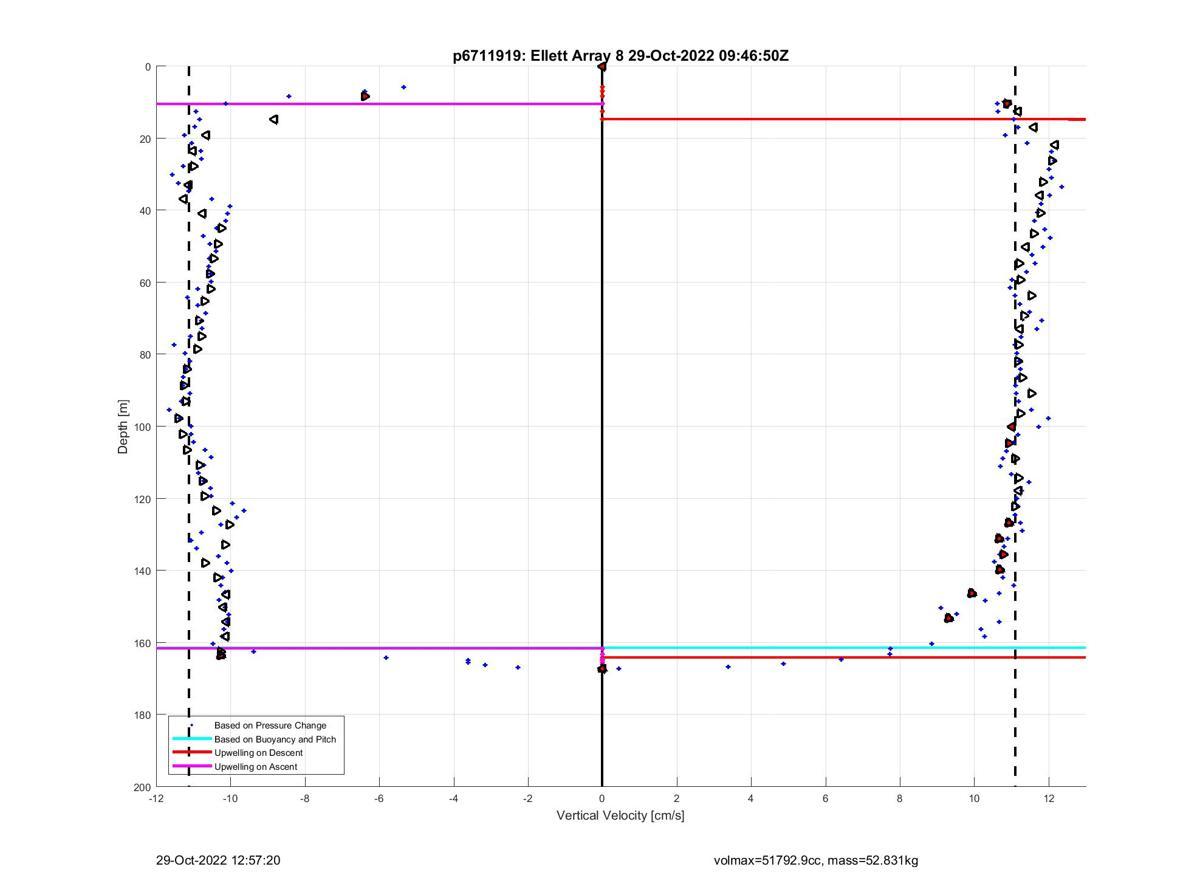Click the depth tick label 140
The width and height of the screenshot is (1200, 885).
pyautogui.click(x=141, y=571)
